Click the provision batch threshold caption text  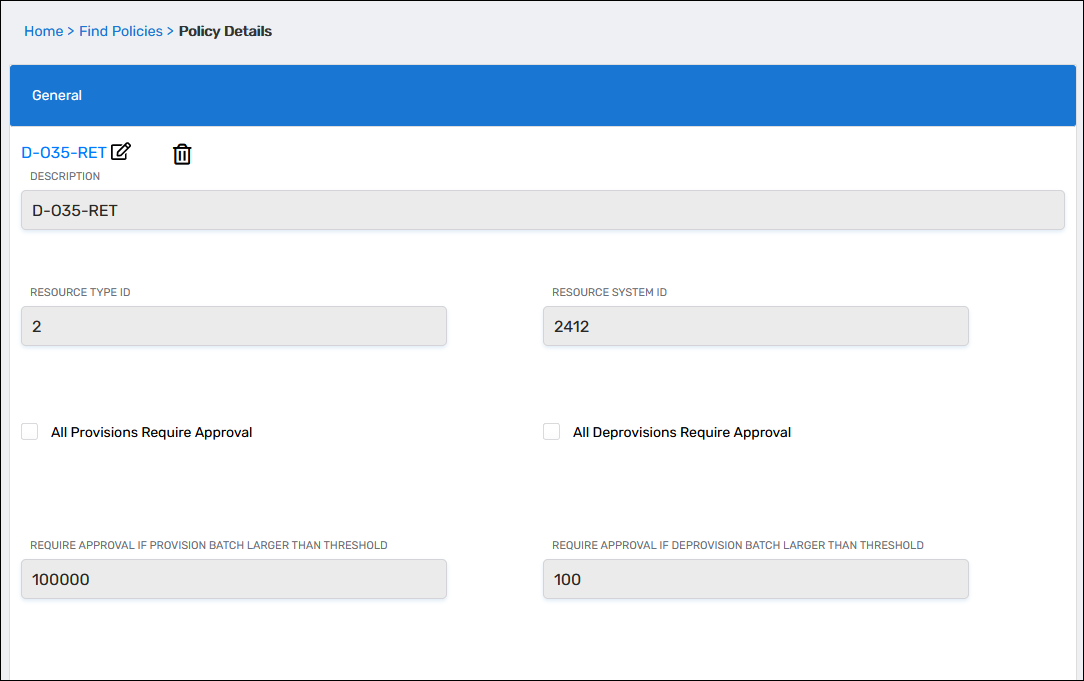(x=208, y=546)
